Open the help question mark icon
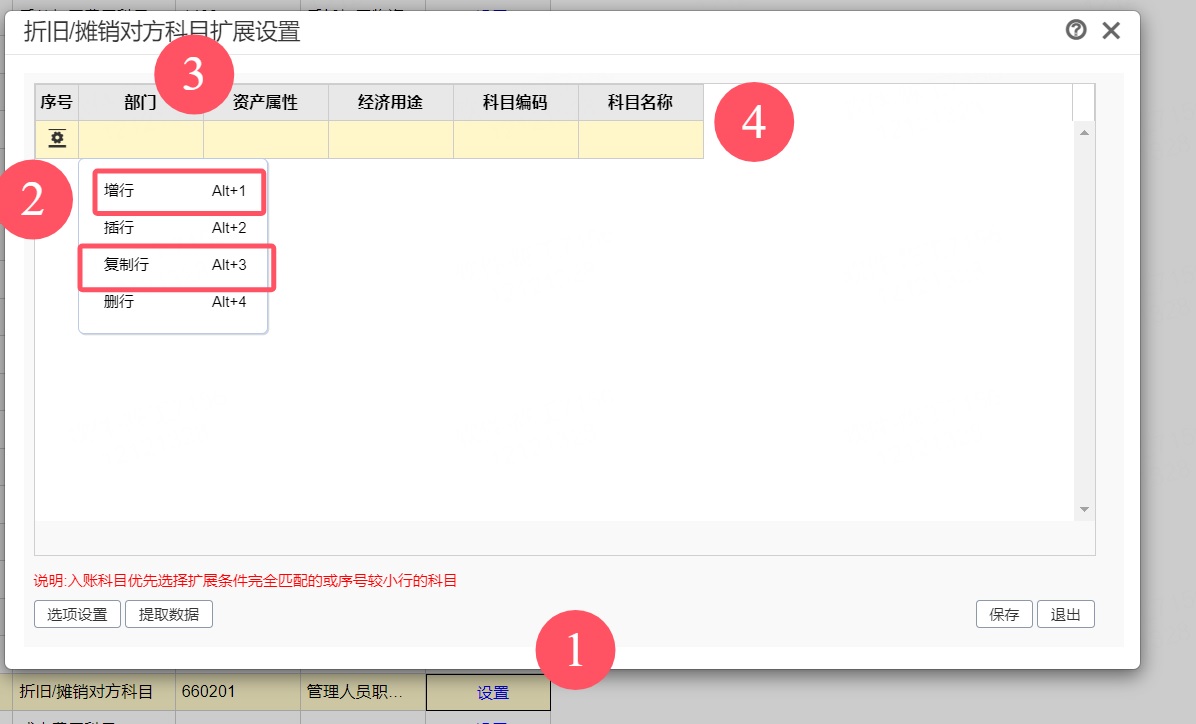Image resolution: width=1196 pixels, height=724 pixels. [1075, 30]
